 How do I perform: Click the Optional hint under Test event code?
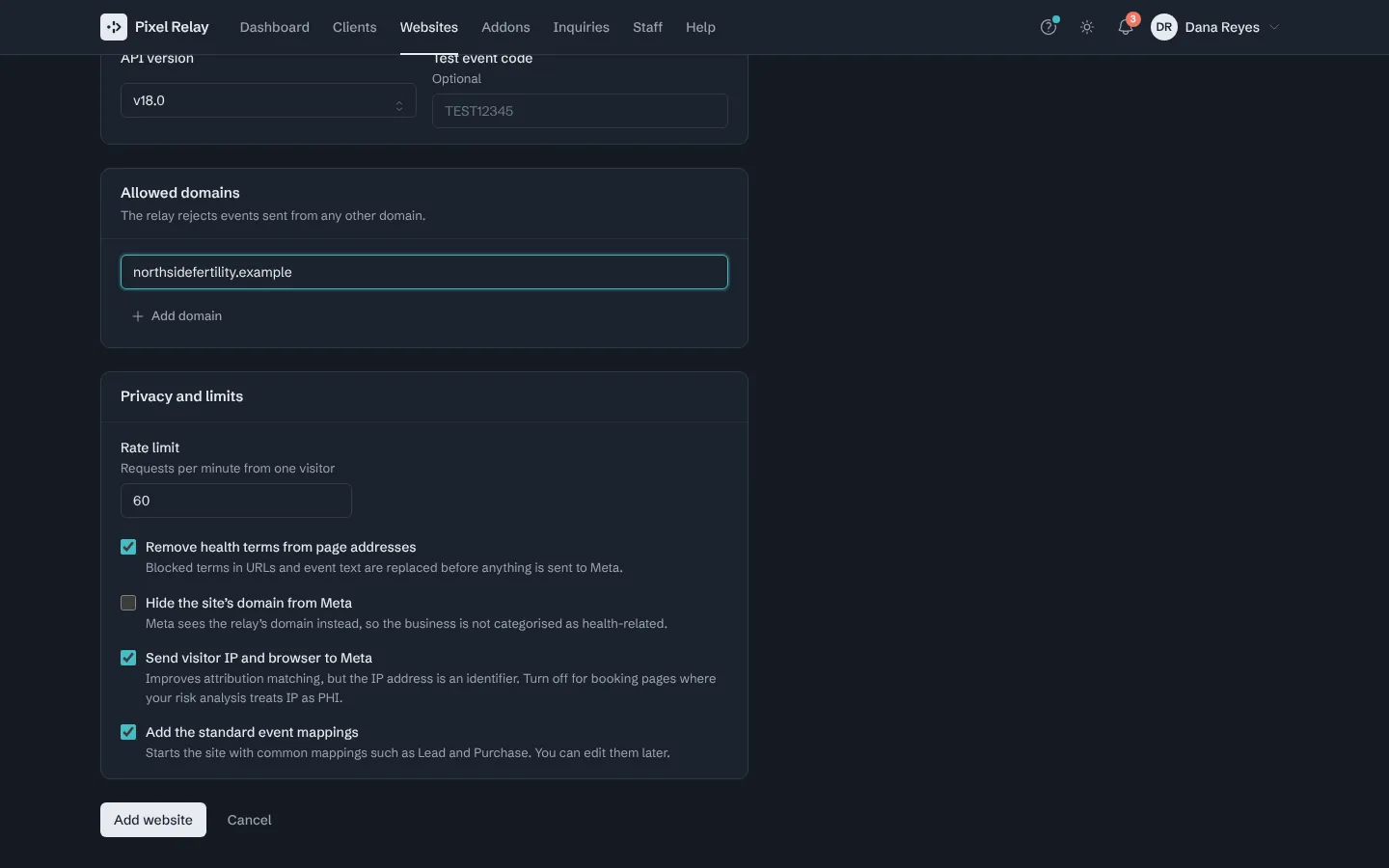point(456,79)
